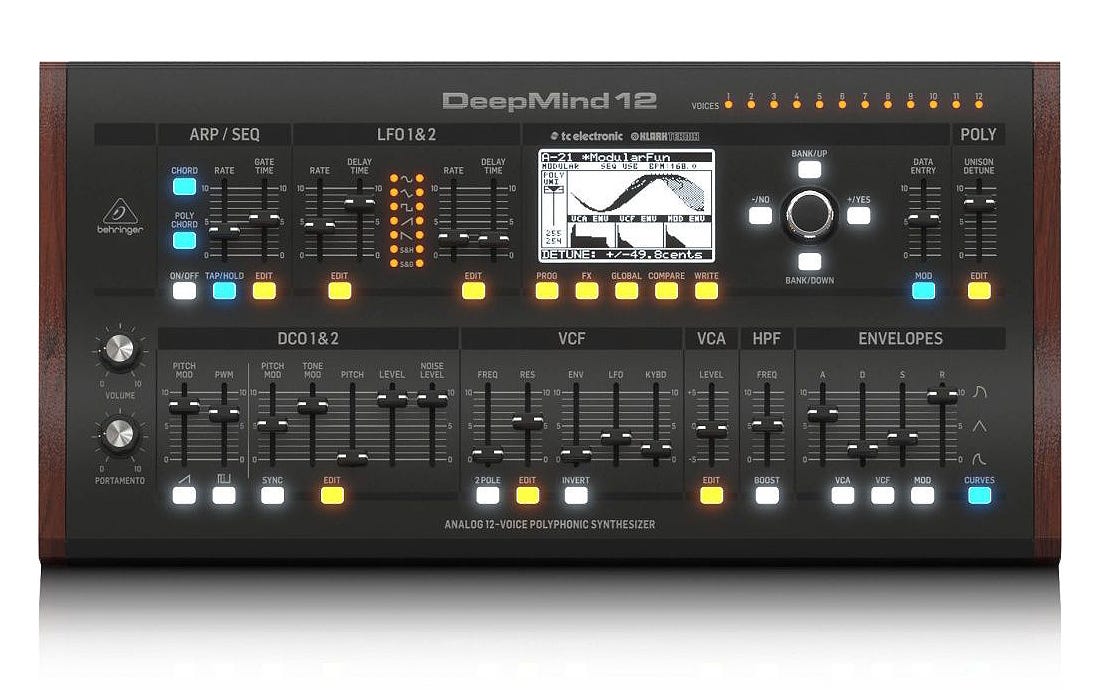Select the square wave LFO shape icon

[x=407, y=207]
